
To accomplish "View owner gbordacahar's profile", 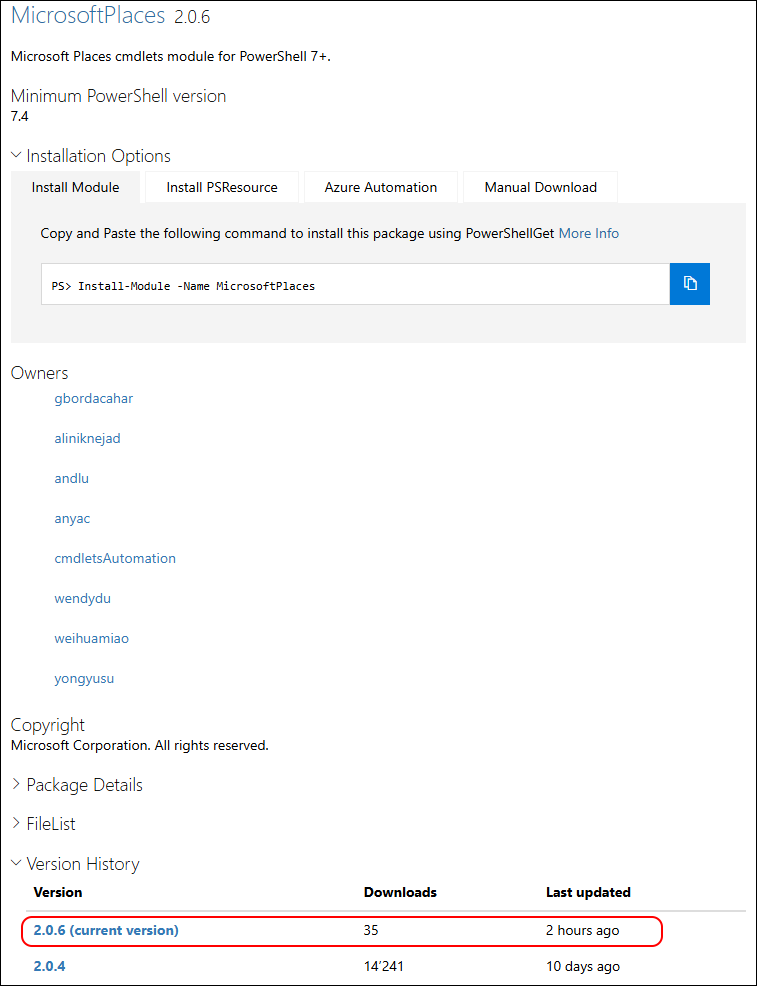I will pyautogui.click(x=94, y=399).
